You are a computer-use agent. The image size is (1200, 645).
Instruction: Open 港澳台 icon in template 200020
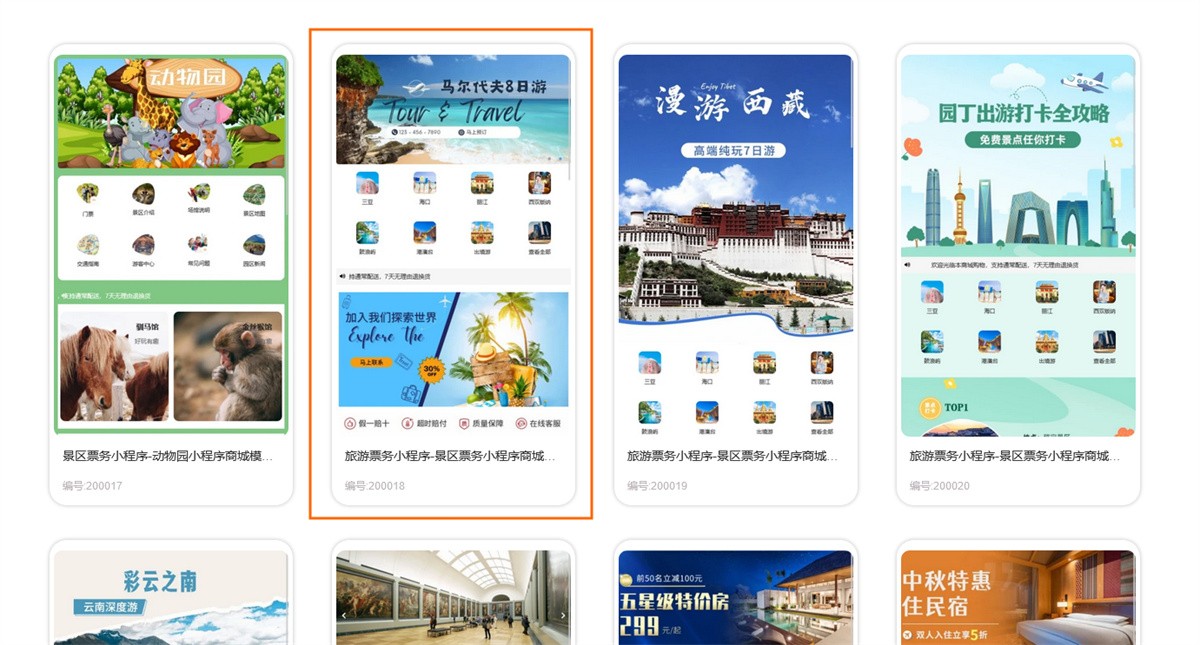(990, 342)
